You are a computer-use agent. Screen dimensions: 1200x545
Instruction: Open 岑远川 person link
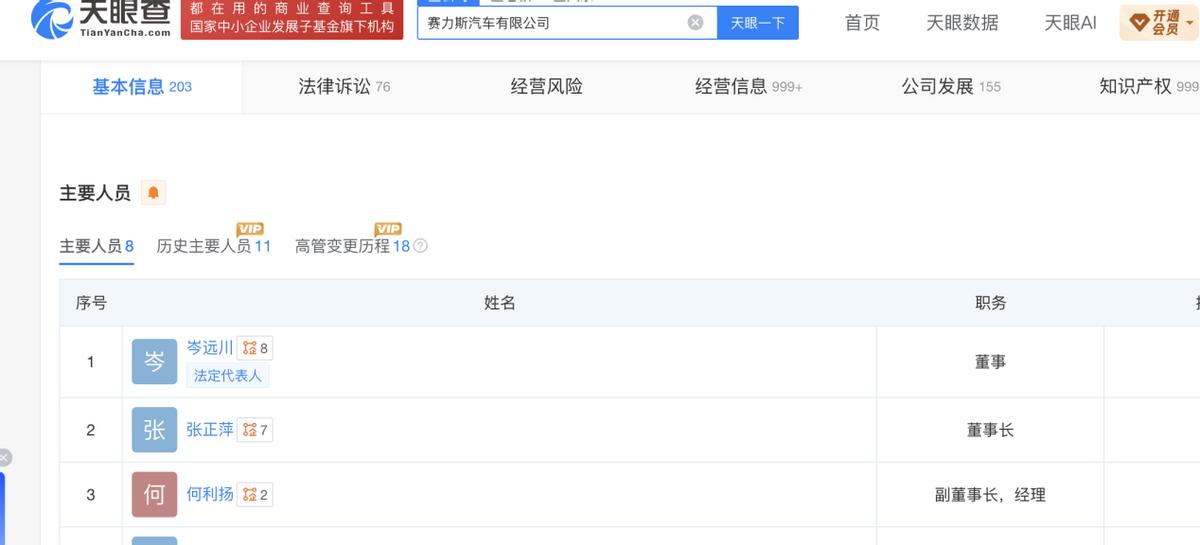coord(210,348)
